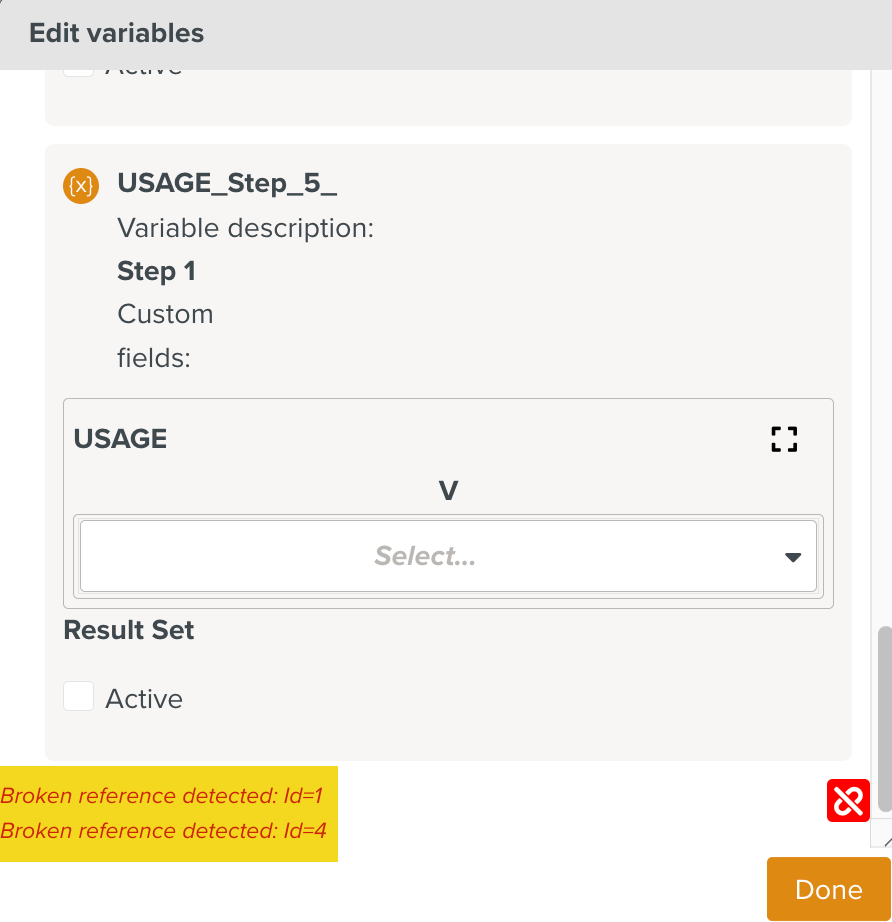This screenshot has height=922, width=892.
Task: Click the USAGE field label
Action: [x=120, y=438]
